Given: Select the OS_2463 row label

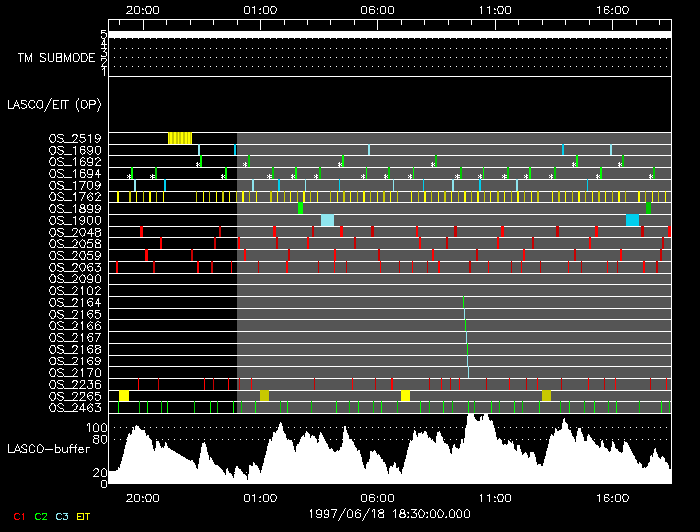Looking at the screenshot, I should coord(75,408).
